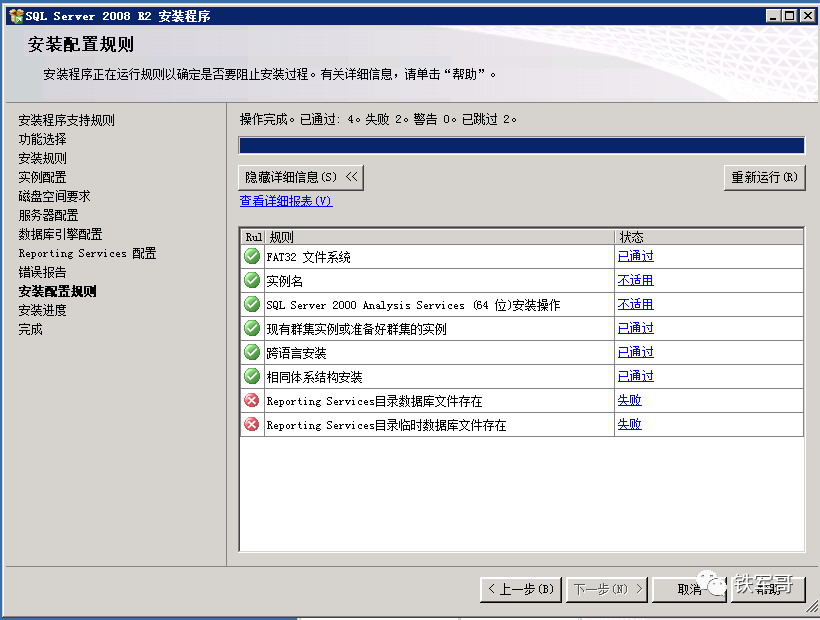The image size is (820, 620).
Task: Click the 上一步 back button
Action: click(x=520, y=589)
